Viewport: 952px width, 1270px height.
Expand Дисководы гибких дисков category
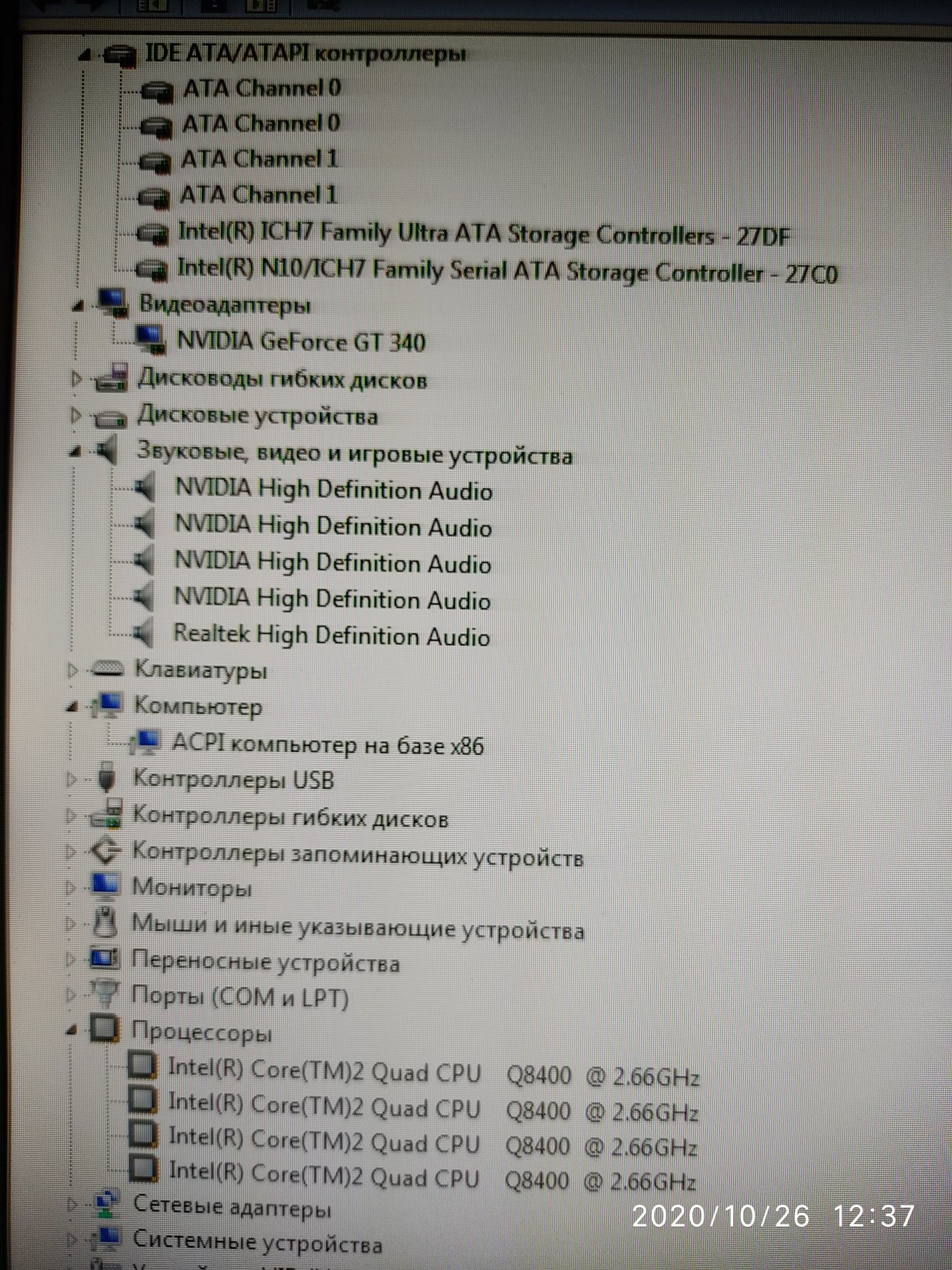coord(76,380)
